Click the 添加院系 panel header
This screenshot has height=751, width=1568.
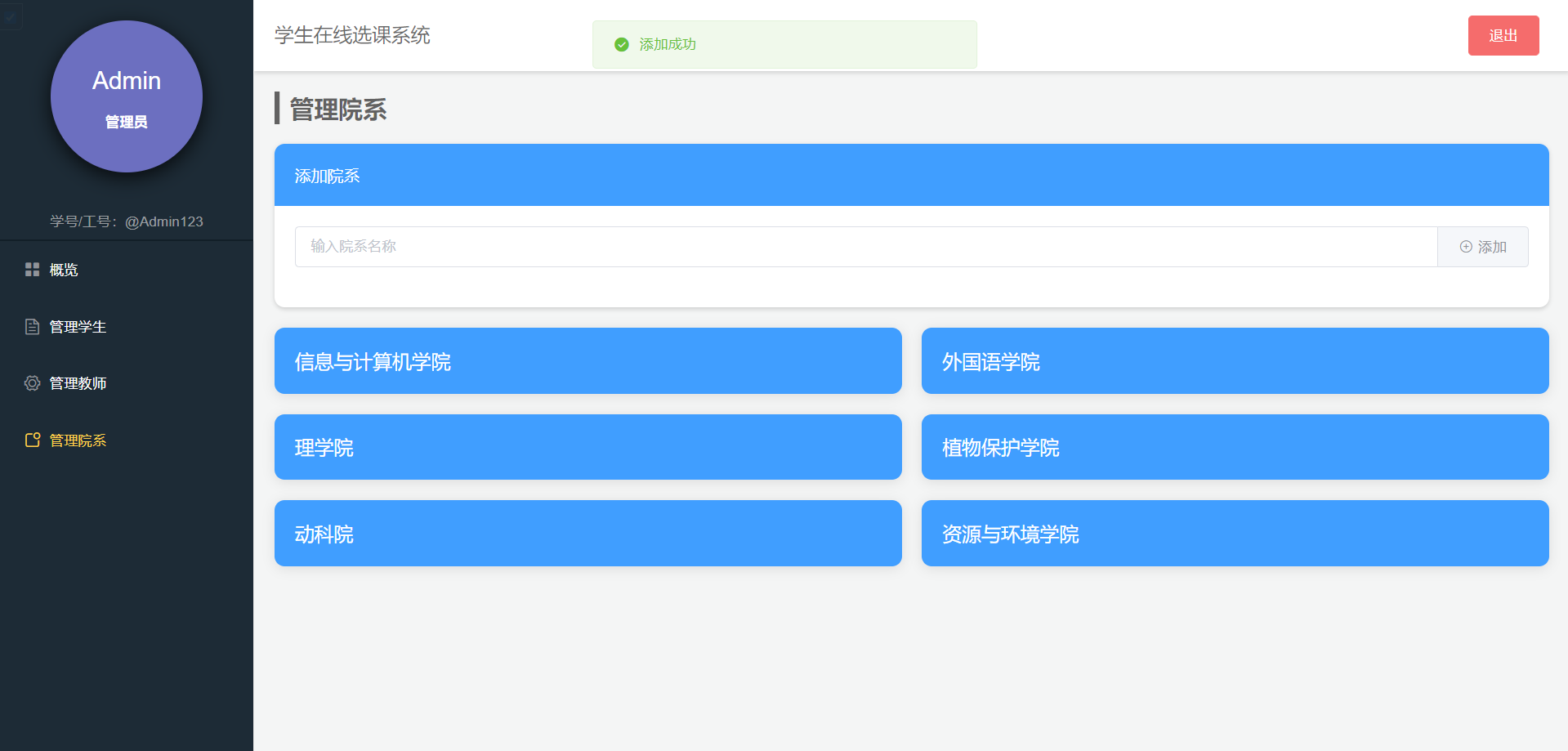[912, 175]
